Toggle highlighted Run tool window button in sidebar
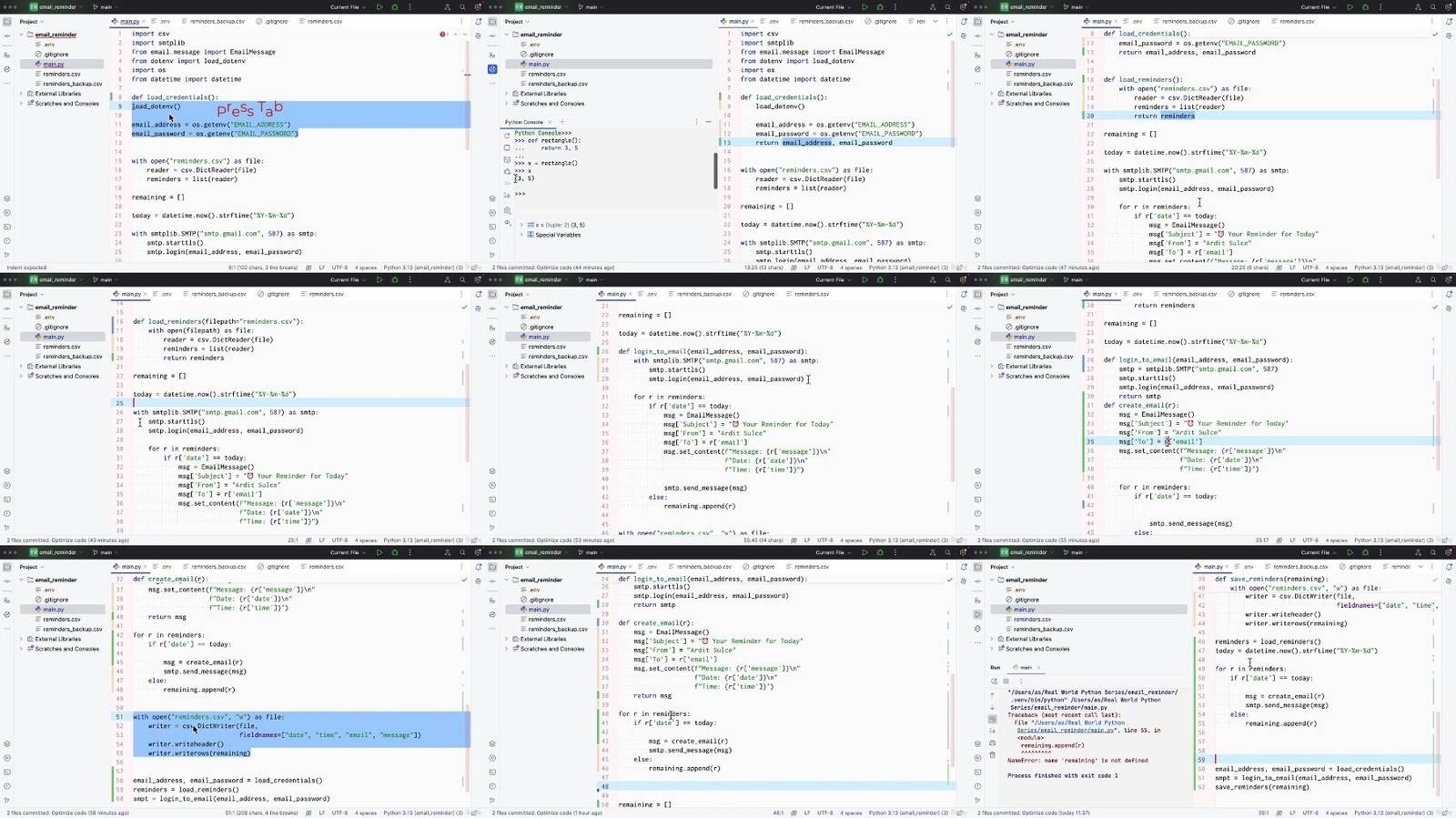This screenshot has width=1456, height=818. [978, 614]
